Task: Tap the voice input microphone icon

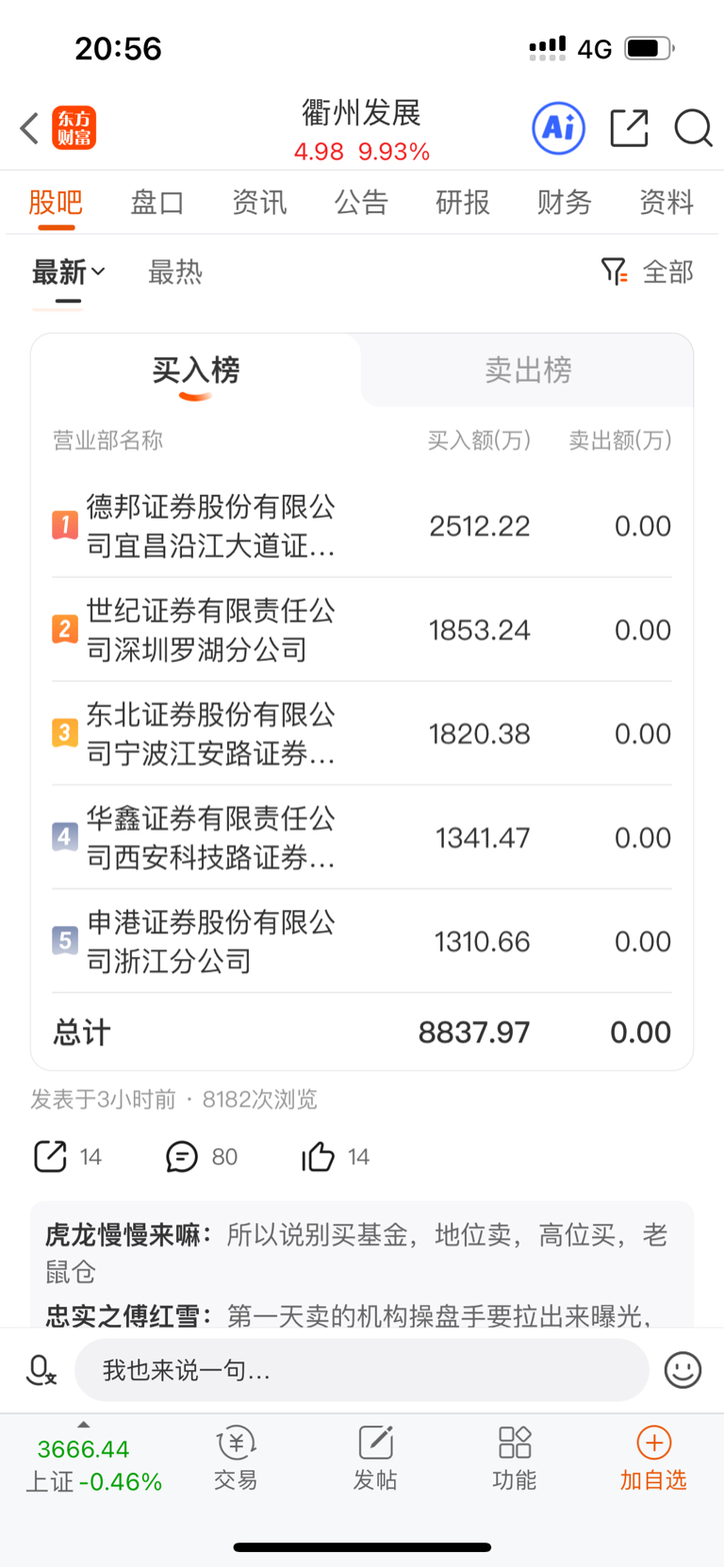Action: 41,1370
